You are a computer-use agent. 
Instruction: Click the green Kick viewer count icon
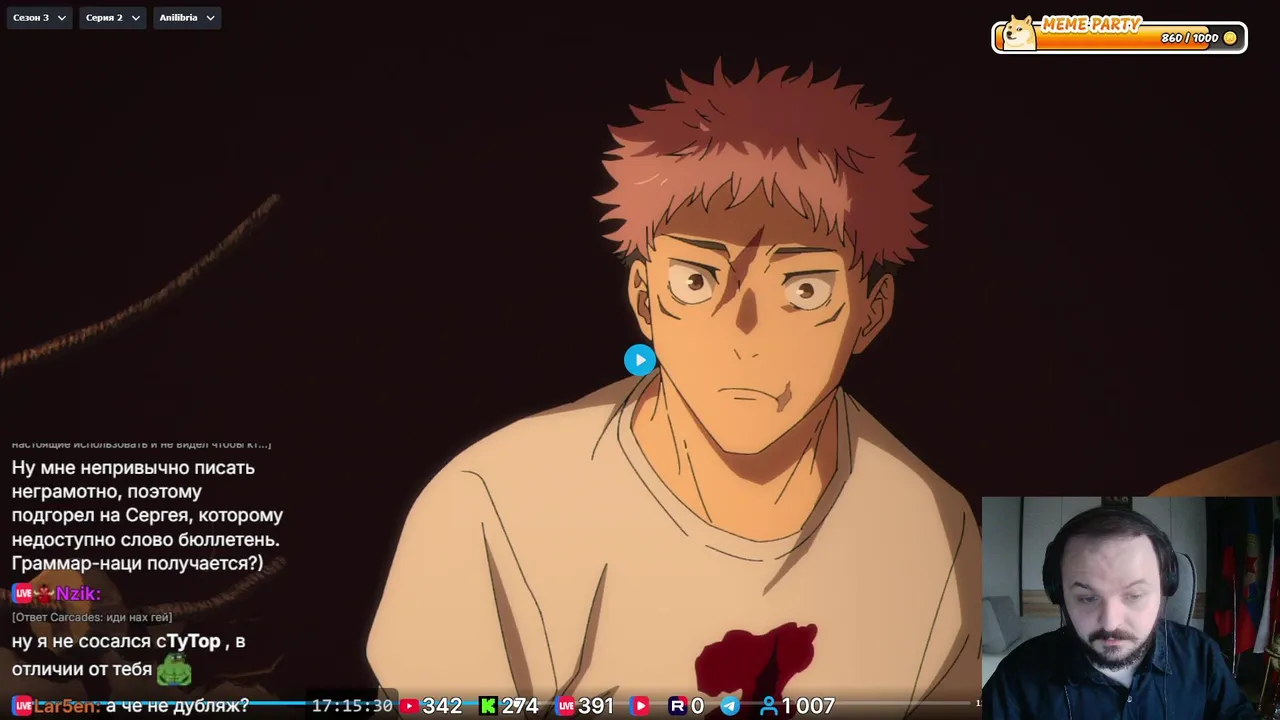tap(488, 706)
